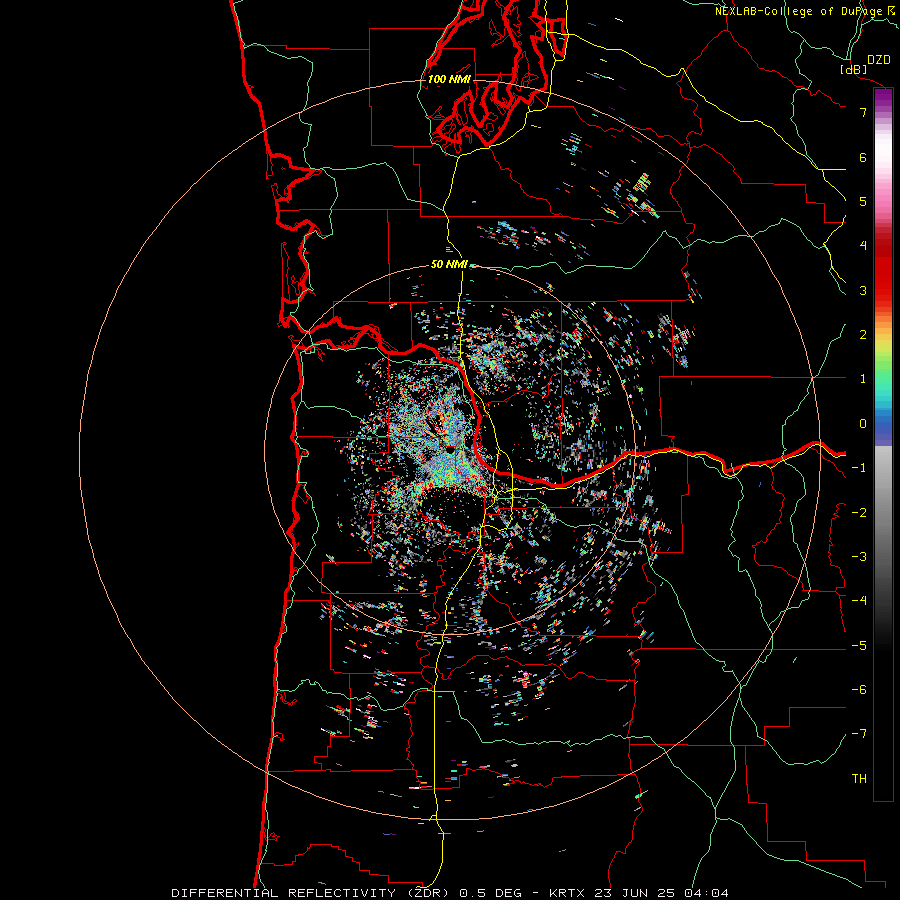
Task: Click the red section of the color bar
Action: (883, 270)
